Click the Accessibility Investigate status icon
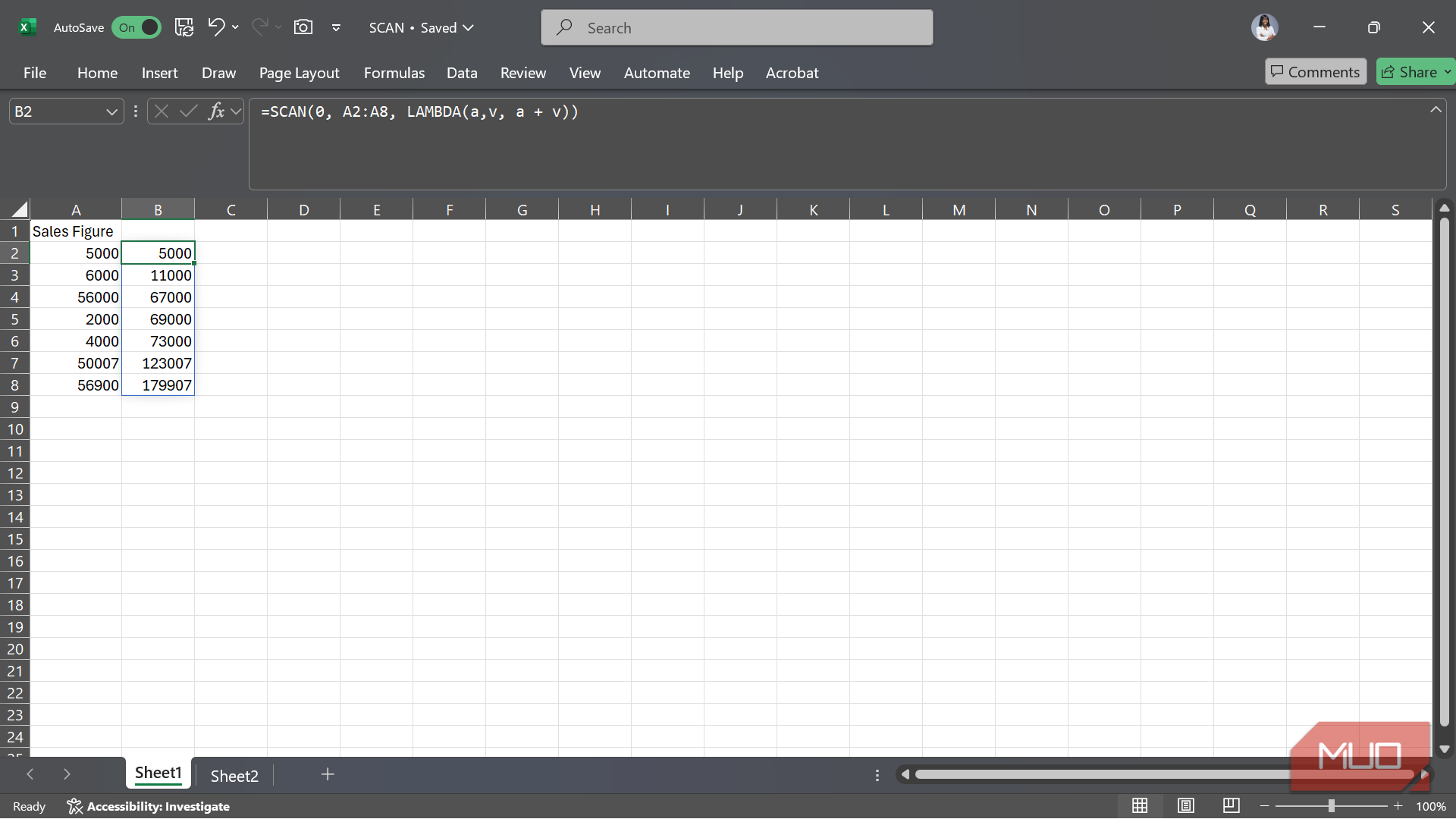This screenshot has height=819, width=1456. (x=74, y=806)
